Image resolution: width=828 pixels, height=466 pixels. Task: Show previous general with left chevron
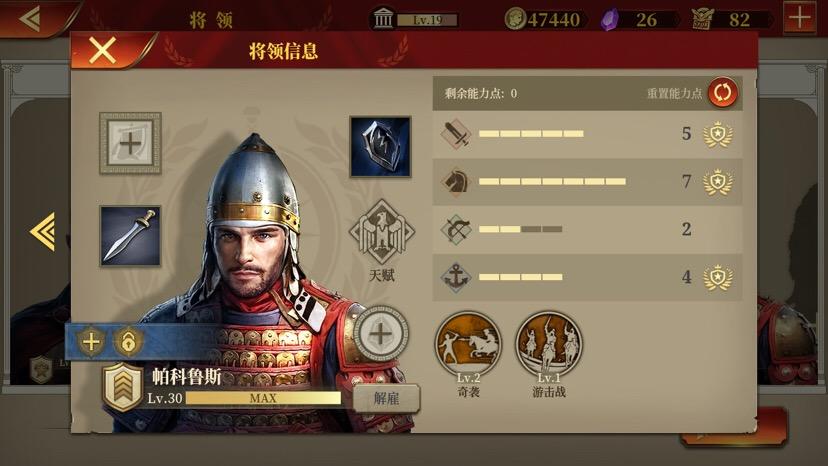click(43, 231)
